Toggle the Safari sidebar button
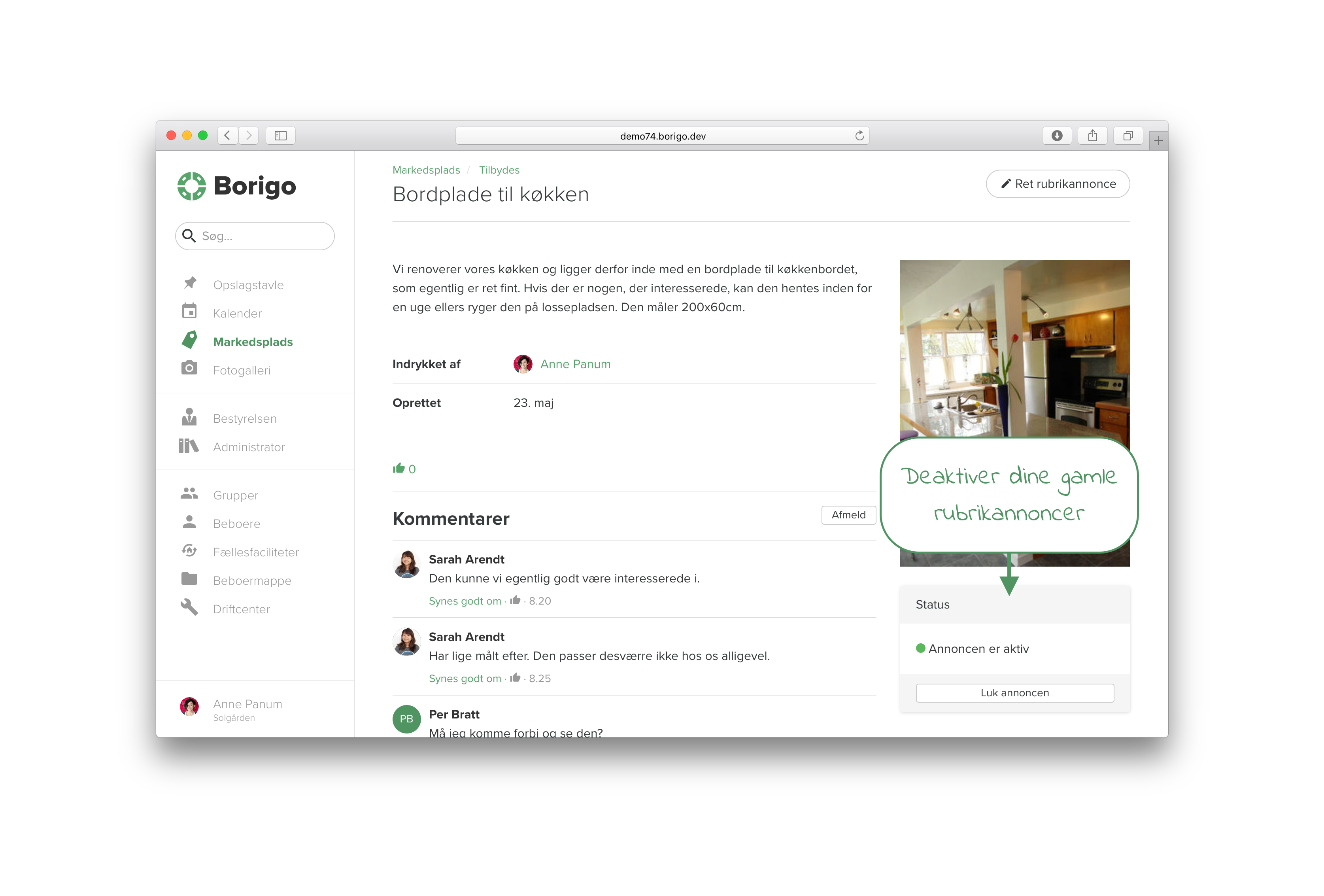The width and height of the screenshot is (1324, 896). (280, 136)
